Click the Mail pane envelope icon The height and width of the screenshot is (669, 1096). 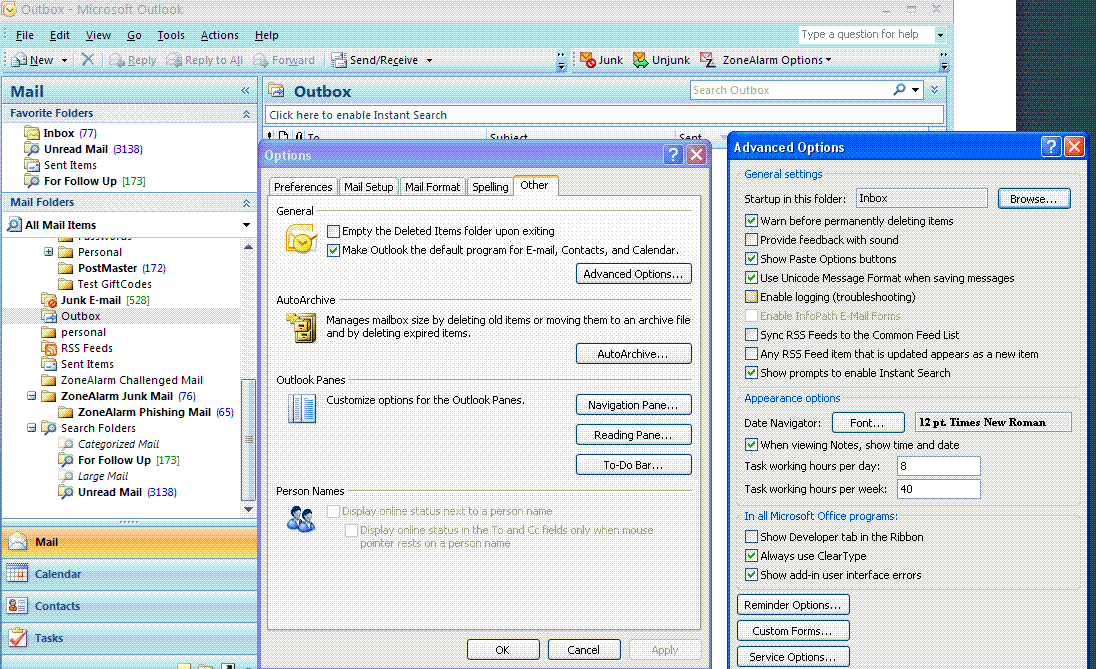pyautogui.click(x=17, y=542)
